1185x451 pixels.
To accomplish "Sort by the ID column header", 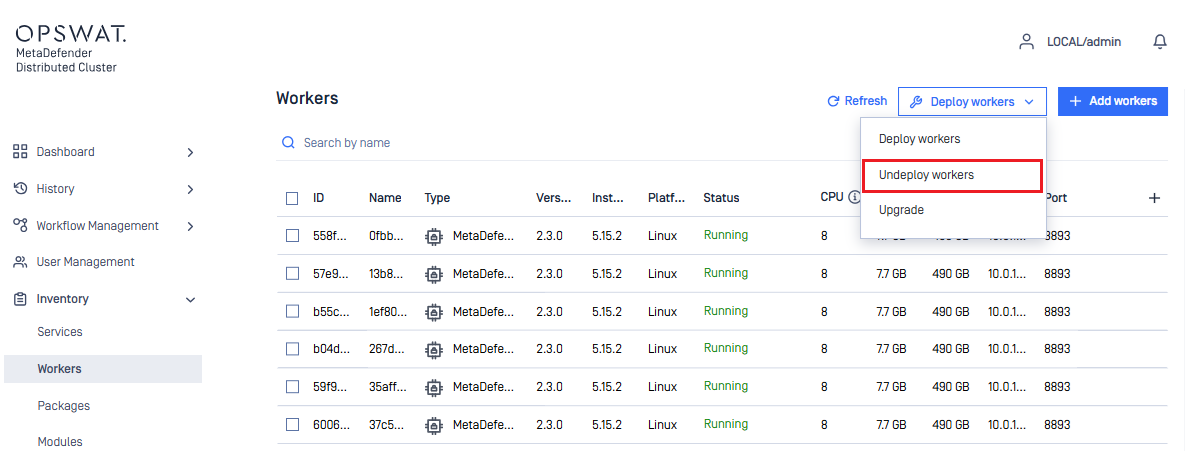I will coord(319,198).
